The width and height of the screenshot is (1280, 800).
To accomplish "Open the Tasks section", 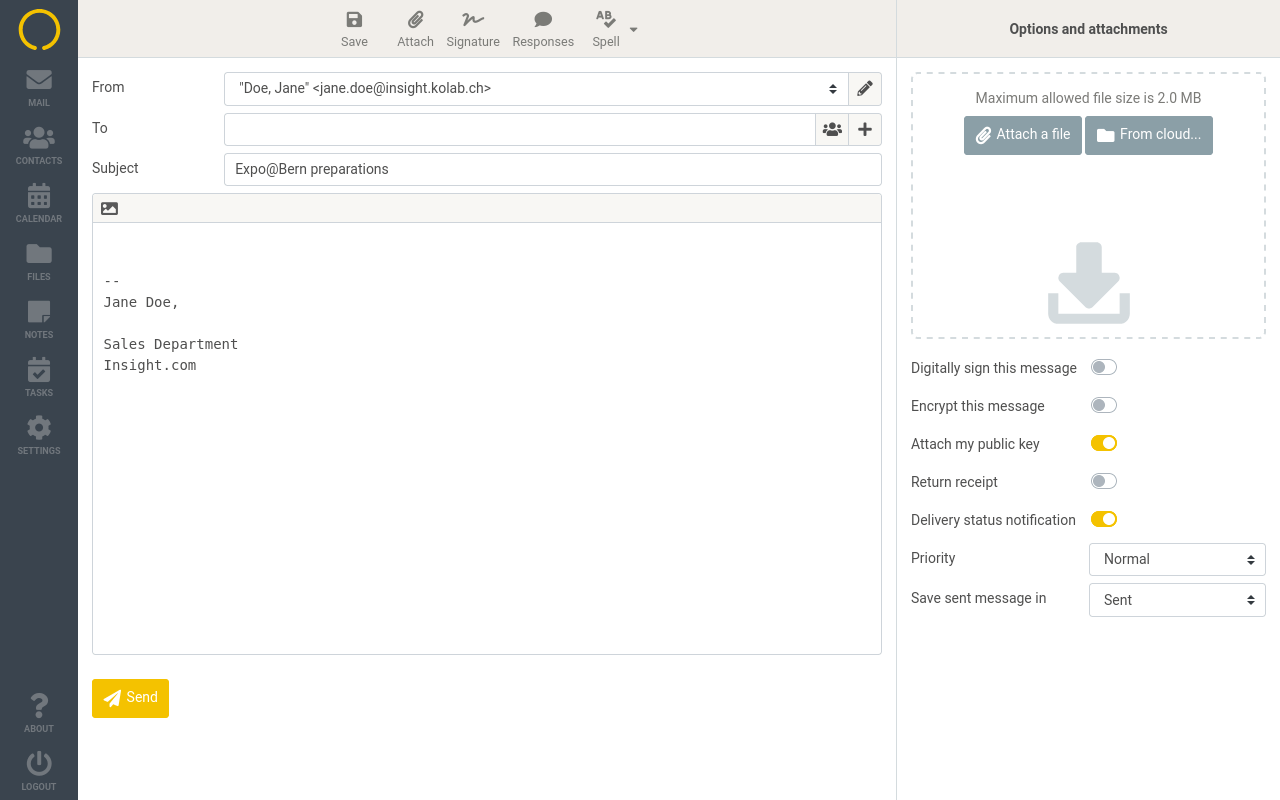I will (x=39, y=378).
